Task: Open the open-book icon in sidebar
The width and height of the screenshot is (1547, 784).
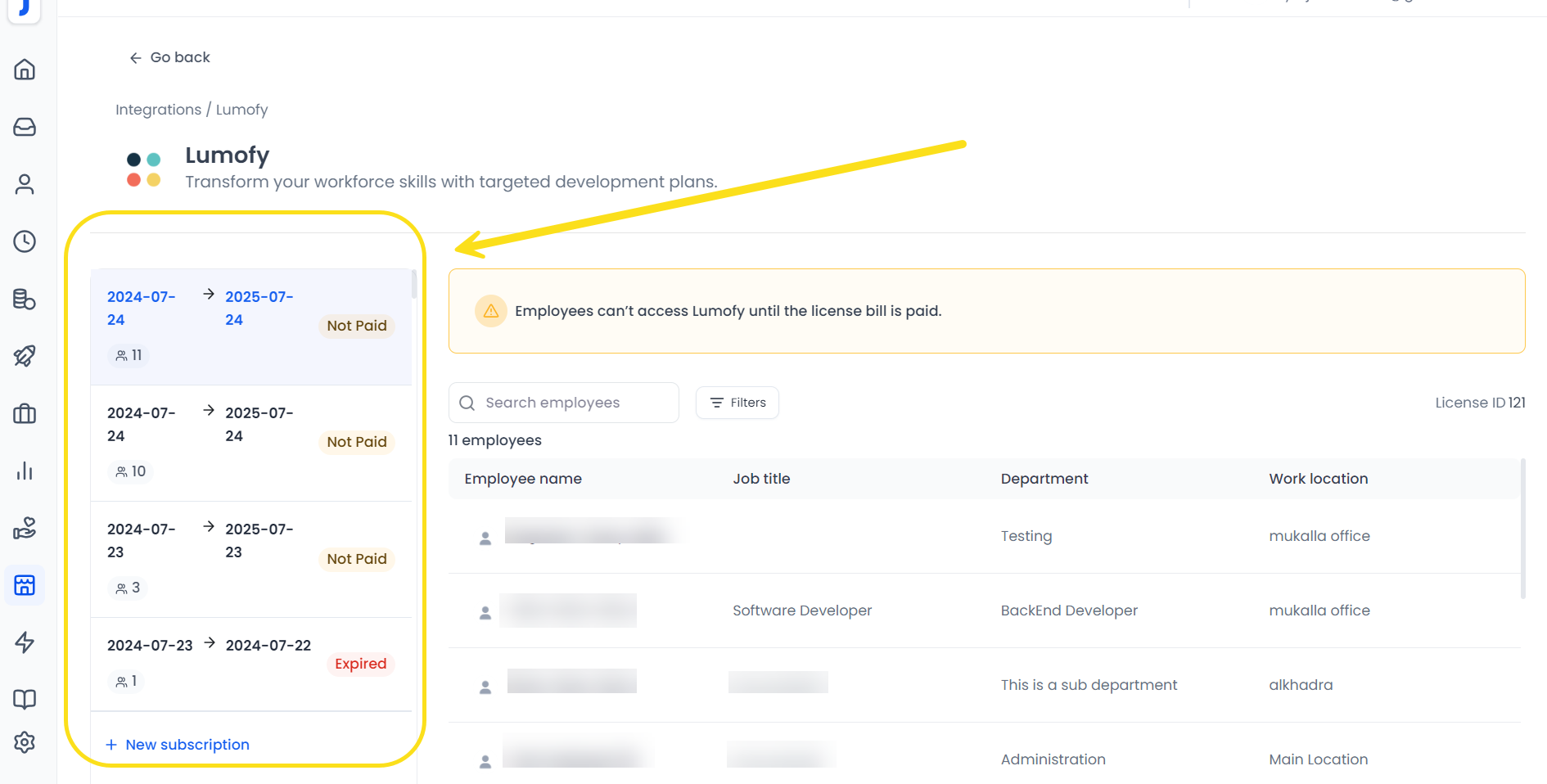Action: pyautogui.click(x=25, y=699)
